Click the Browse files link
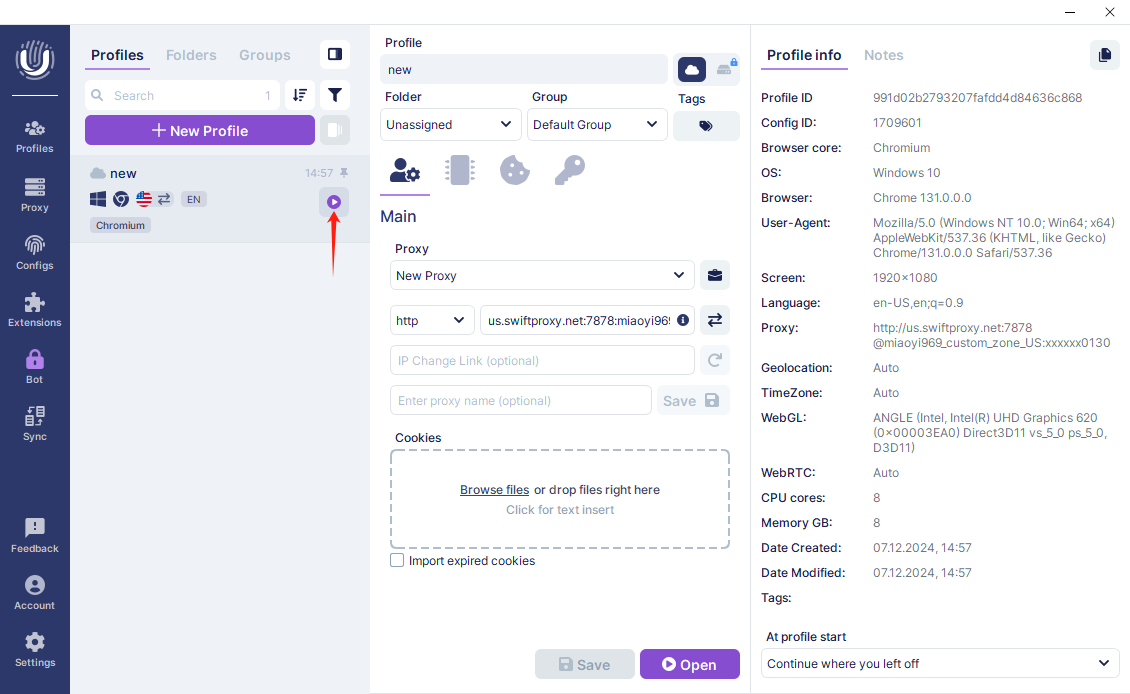Viewport: 1130px width, 694px height. point(494,490)
